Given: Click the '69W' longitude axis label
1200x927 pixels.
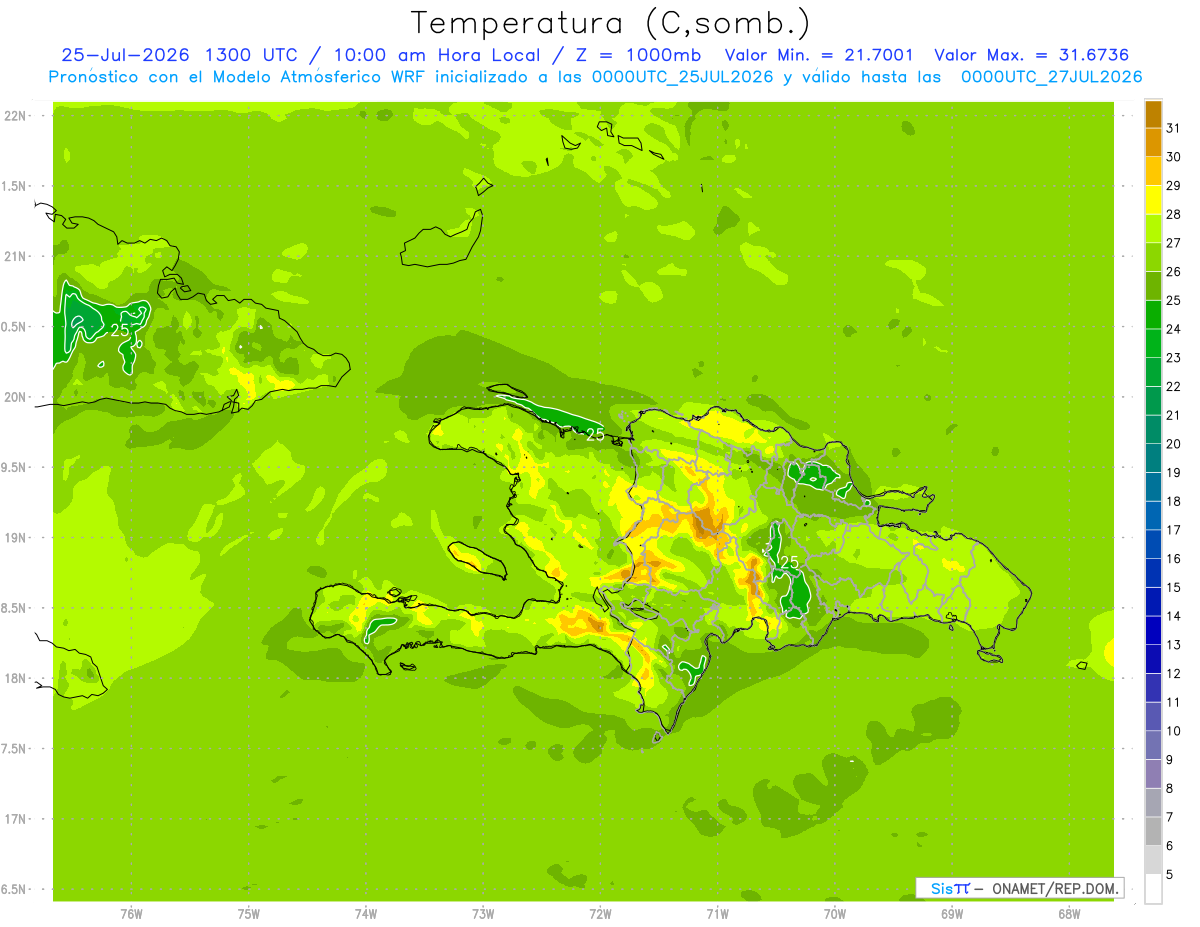Looking at the screenshot, I should [x=952, y=913].
